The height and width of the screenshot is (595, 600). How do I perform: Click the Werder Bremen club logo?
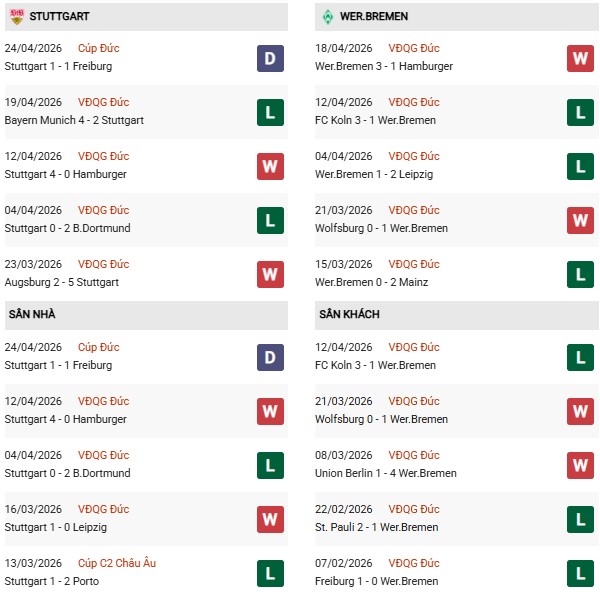pyautogui.click(x=327, y=17)
